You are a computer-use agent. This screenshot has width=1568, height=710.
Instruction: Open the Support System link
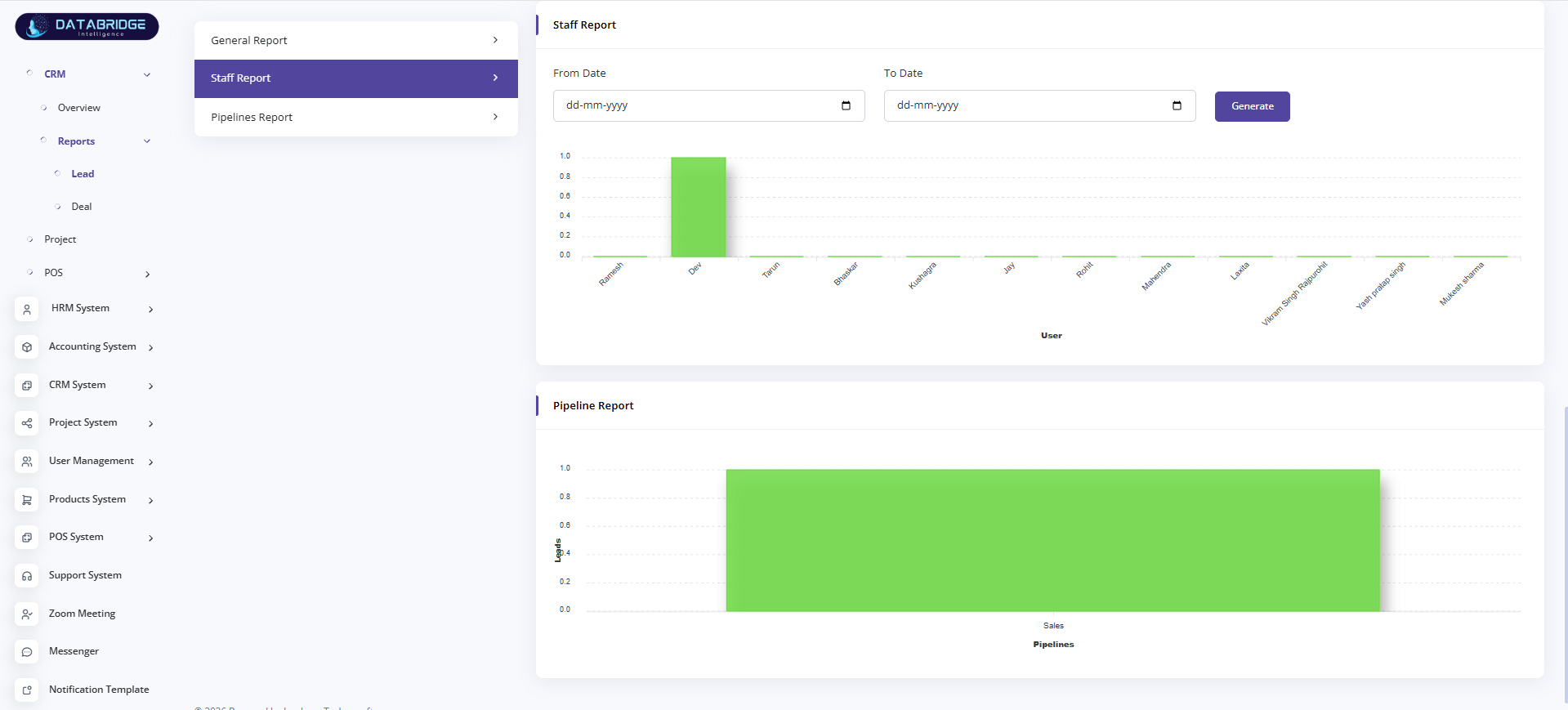coord(85,575)
